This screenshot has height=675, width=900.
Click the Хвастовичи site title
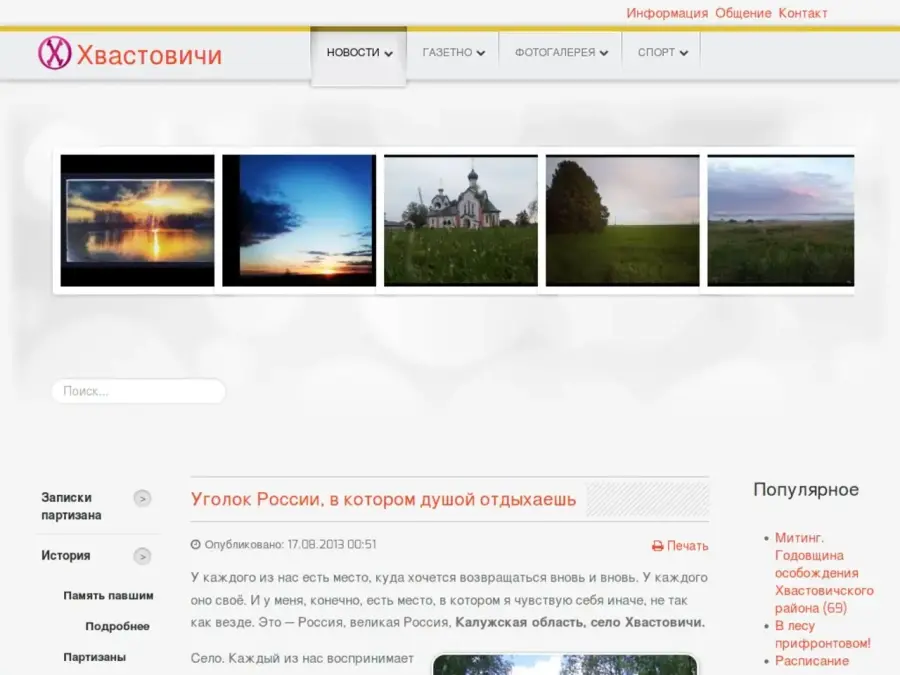tap(149, 55)
